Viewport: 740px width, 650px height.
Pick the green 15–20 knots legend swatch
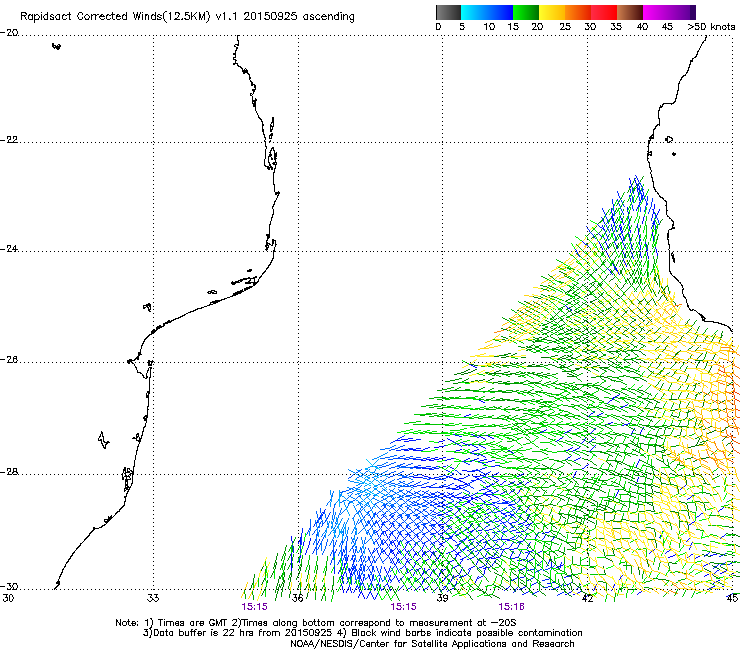click(x=526, y=12)
